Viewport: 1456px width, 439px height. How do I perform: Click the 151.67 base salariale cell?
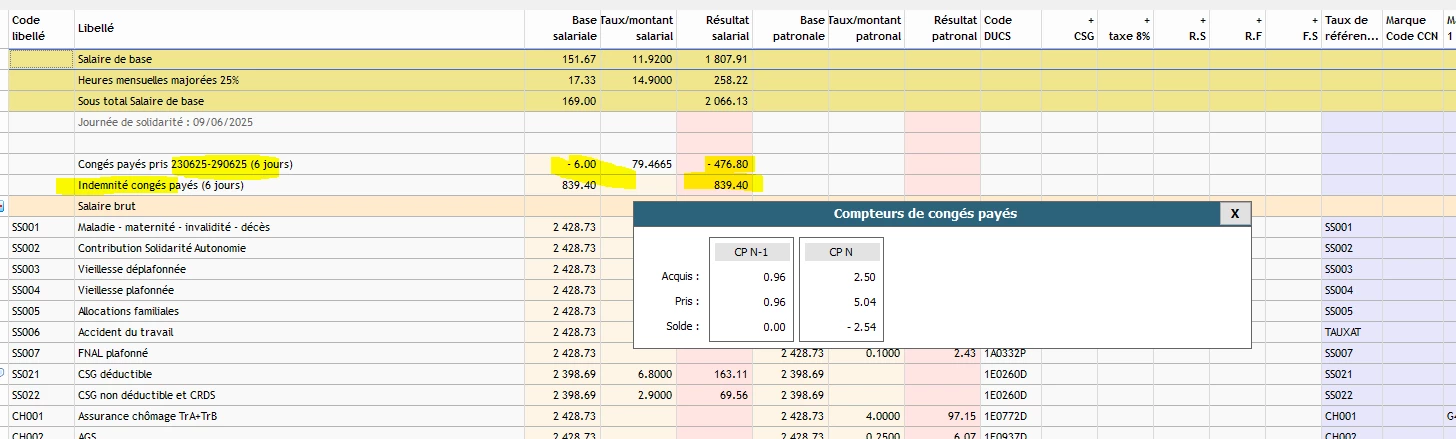click(562, 59)
